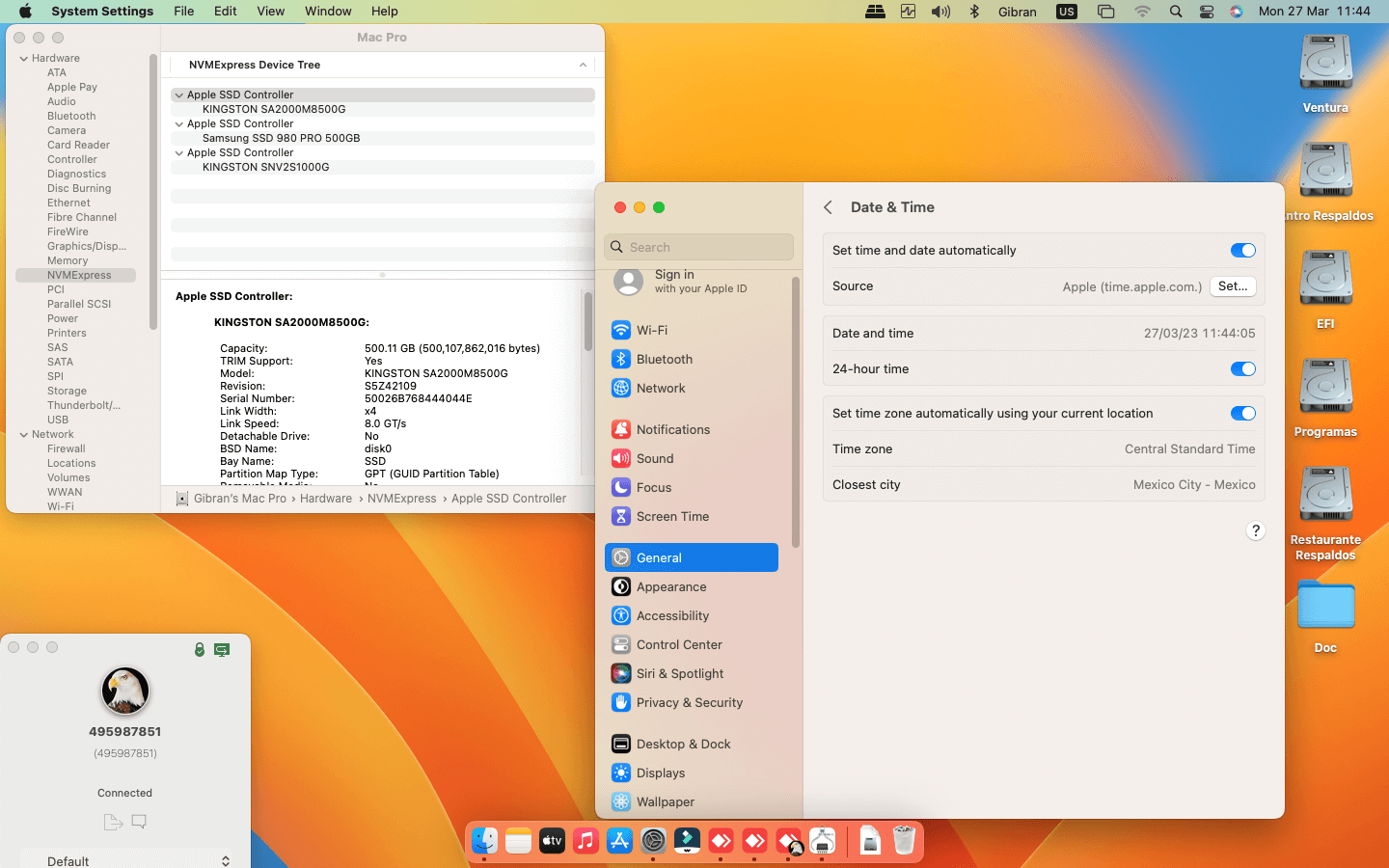Click the Search field in System Settings
The image size is (1389, 868).
point(699,247)
